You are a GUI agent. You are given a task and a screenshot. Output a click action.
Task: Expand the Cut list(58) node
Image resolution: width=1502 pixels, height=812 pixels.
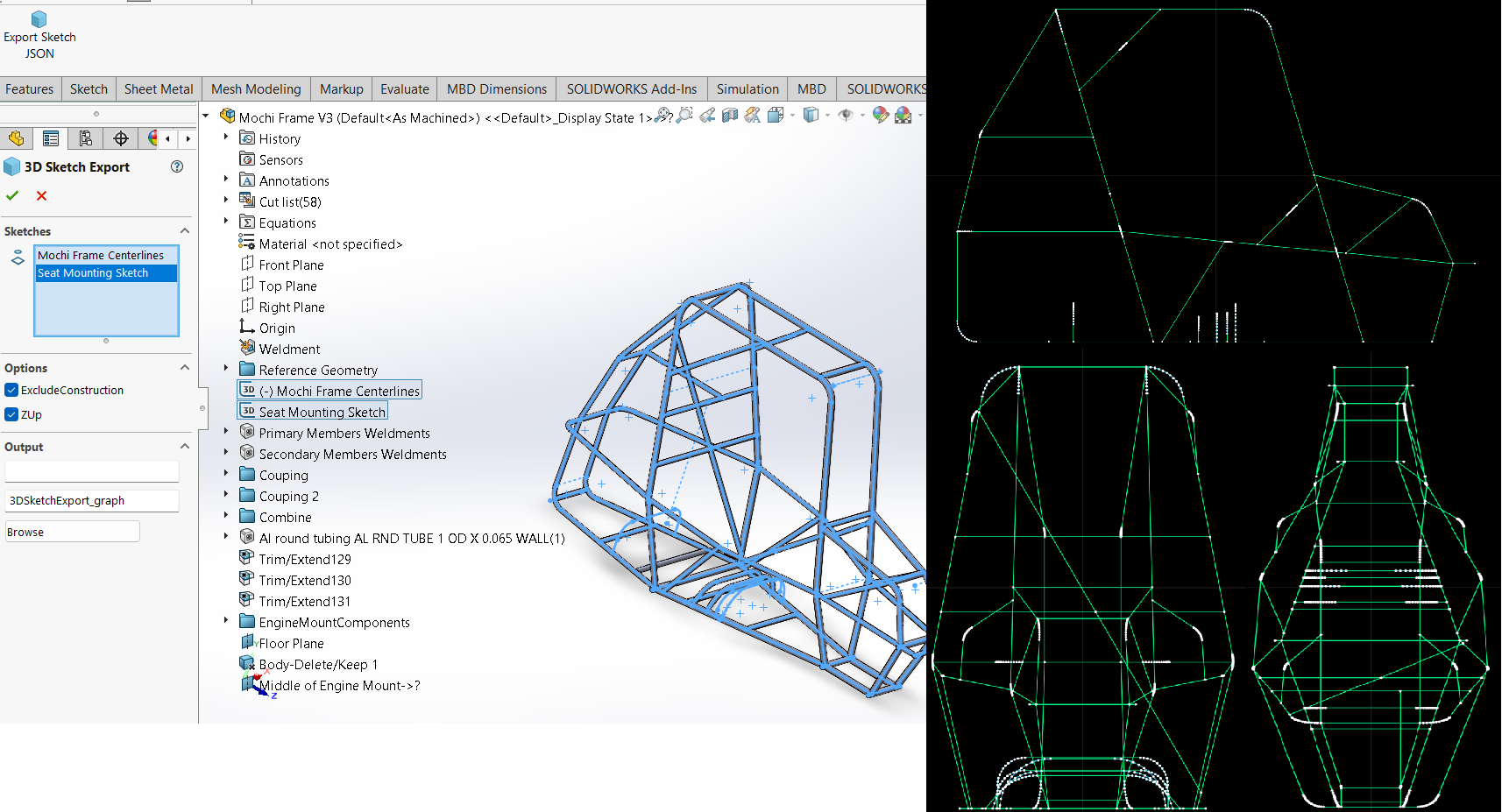tap(226, 201)
